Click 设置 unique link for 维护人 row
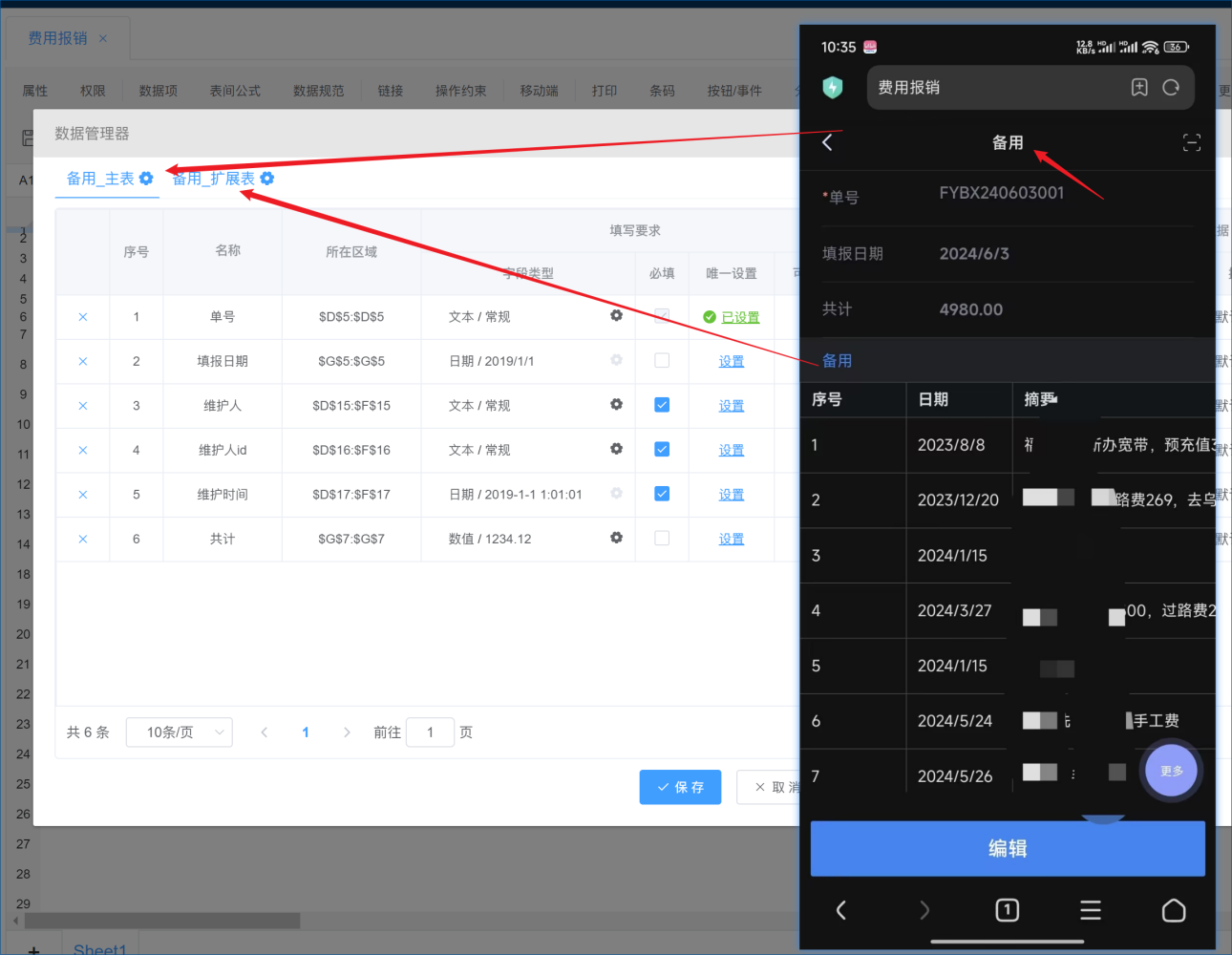The height and width of the screenshot is (955, 1232). 732,406
